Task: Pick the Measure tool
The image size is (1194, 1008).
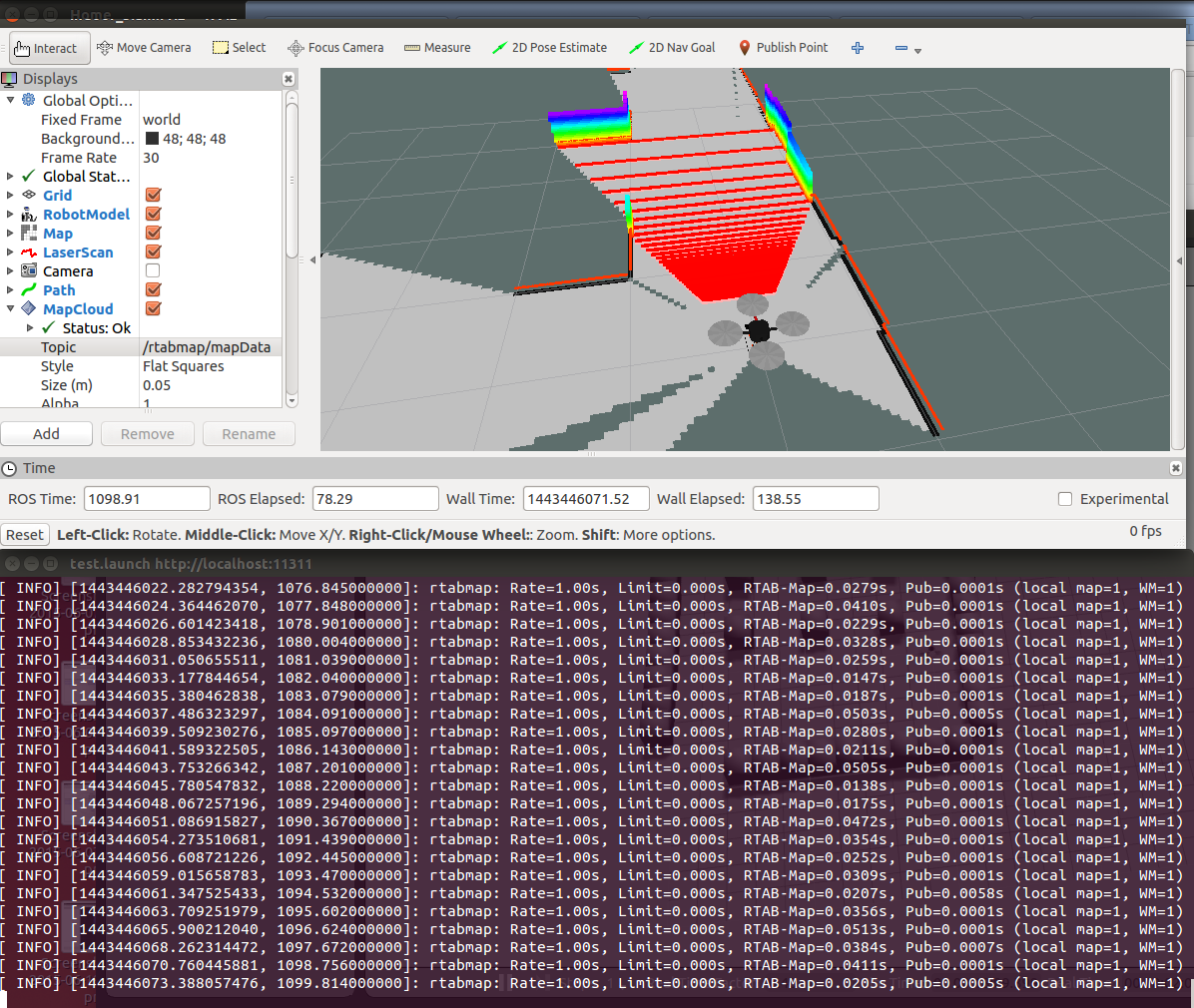Action: pos(437,48)
